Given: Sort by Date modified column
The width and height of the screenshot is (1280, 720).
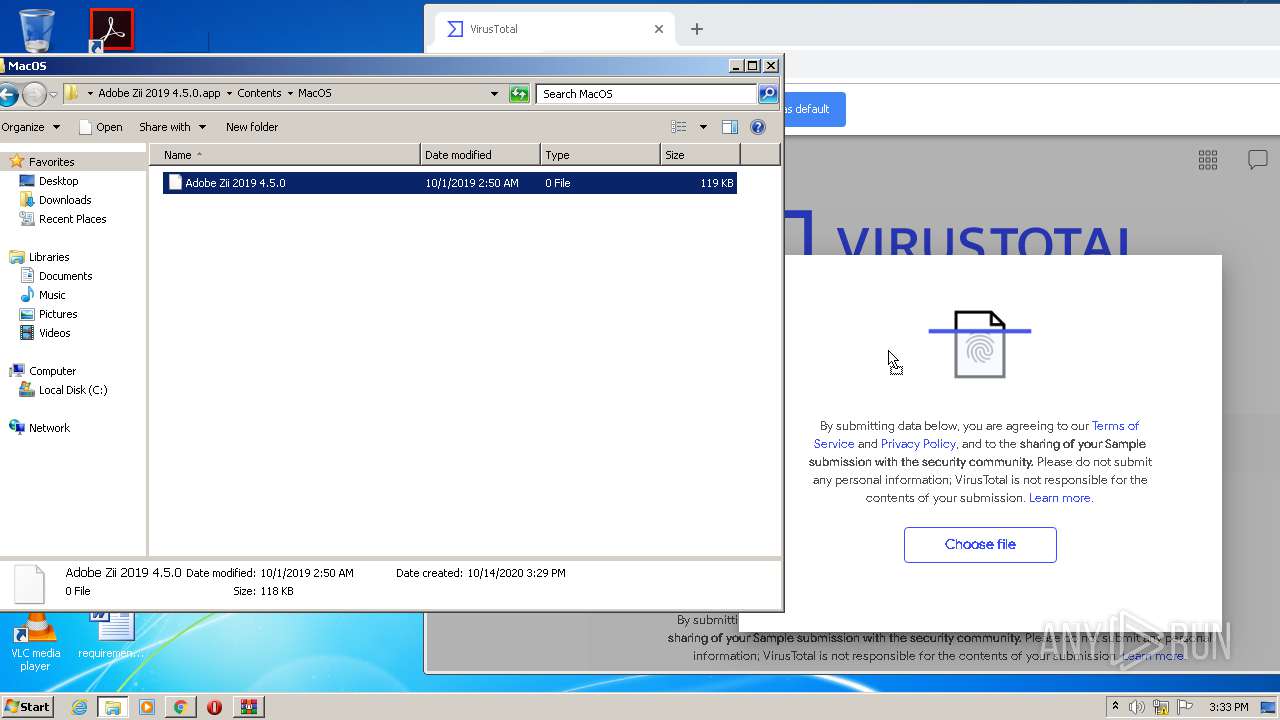Looking at the screenshot, I should click(x=481, y=155).
